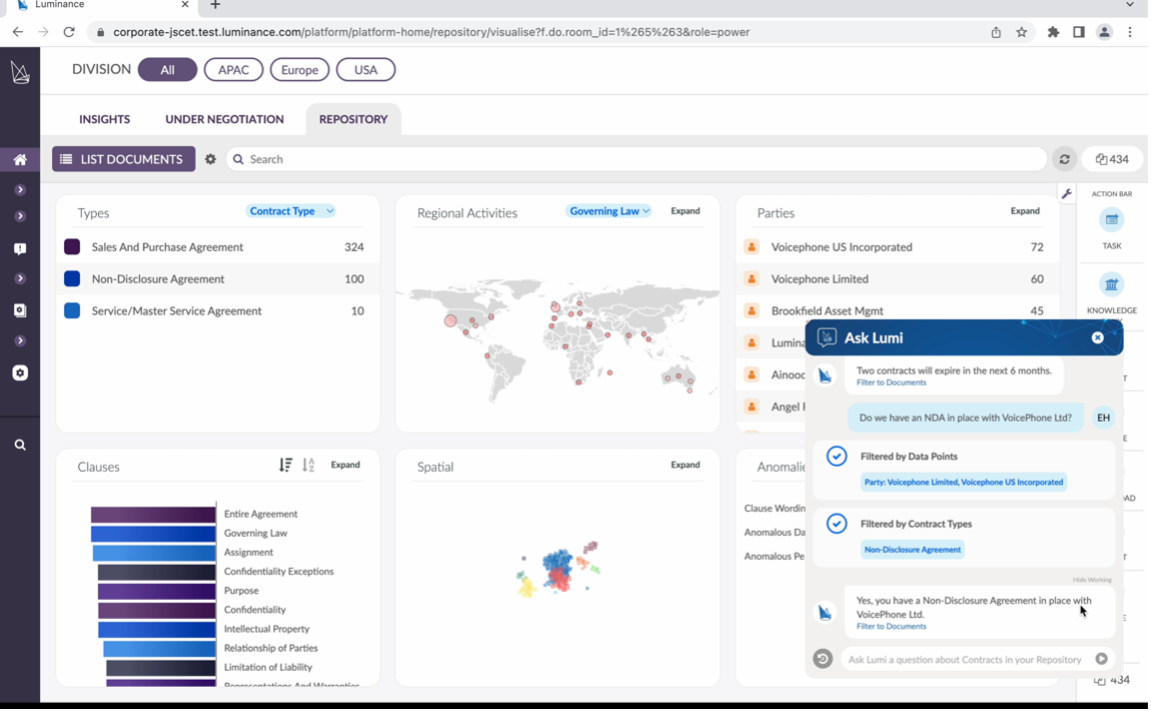This screenshot has width=1151, height=711.
Task: Expand sidebar chevron above document file icon
Action: point(20,279)
